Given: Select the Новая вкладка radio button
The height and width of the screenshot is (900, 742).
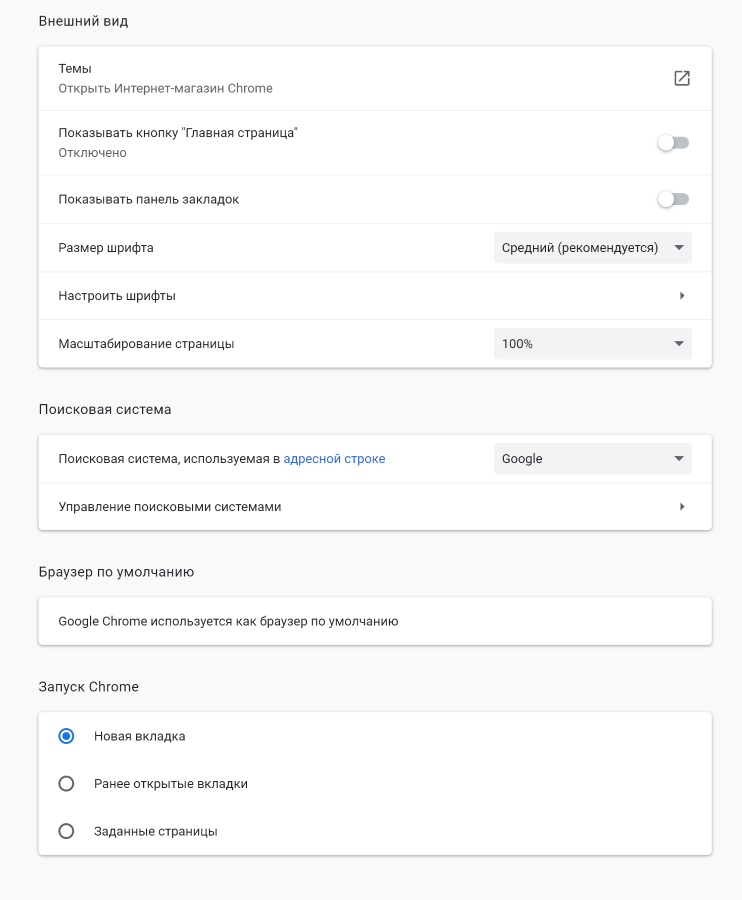Looking at the screenshot, I should pyautogui.click(x=66, y=736).
